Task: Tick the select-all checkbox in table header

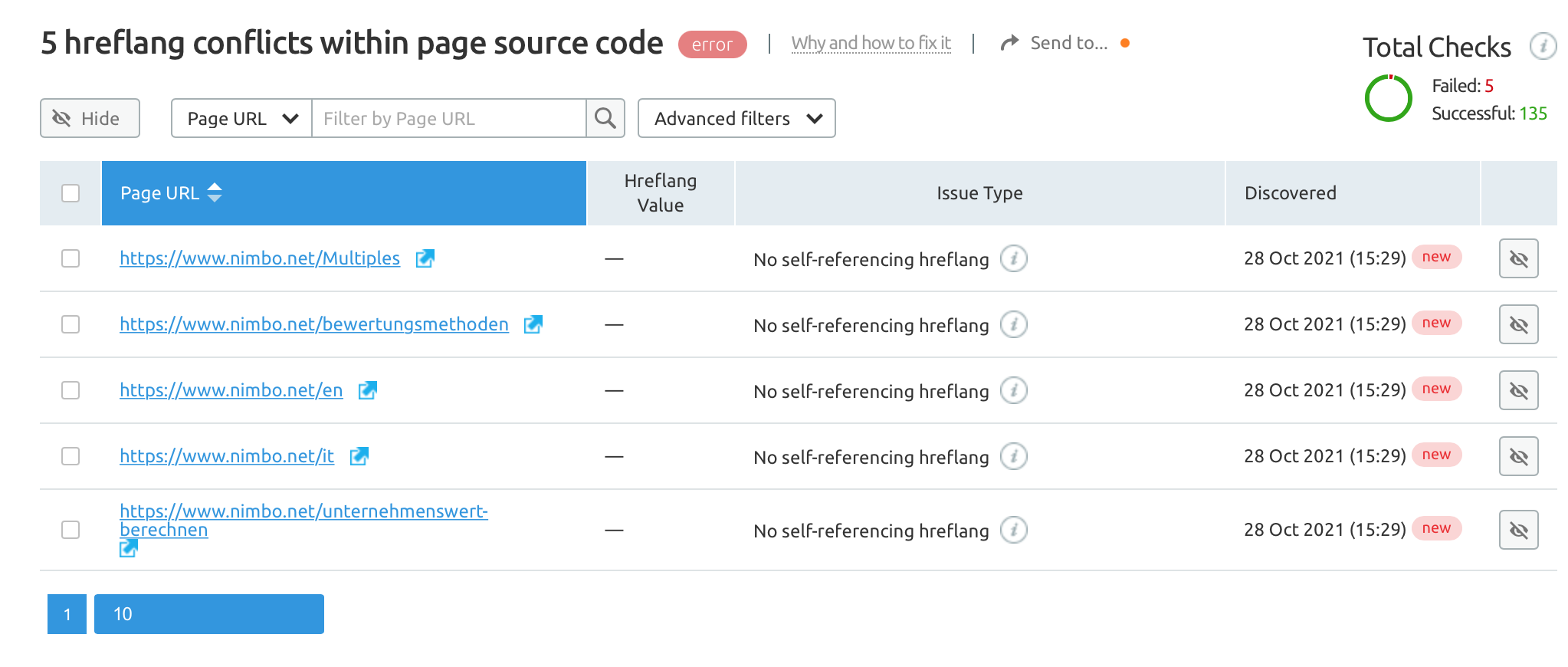Action: pyautogui.click(x=71, y=193)
